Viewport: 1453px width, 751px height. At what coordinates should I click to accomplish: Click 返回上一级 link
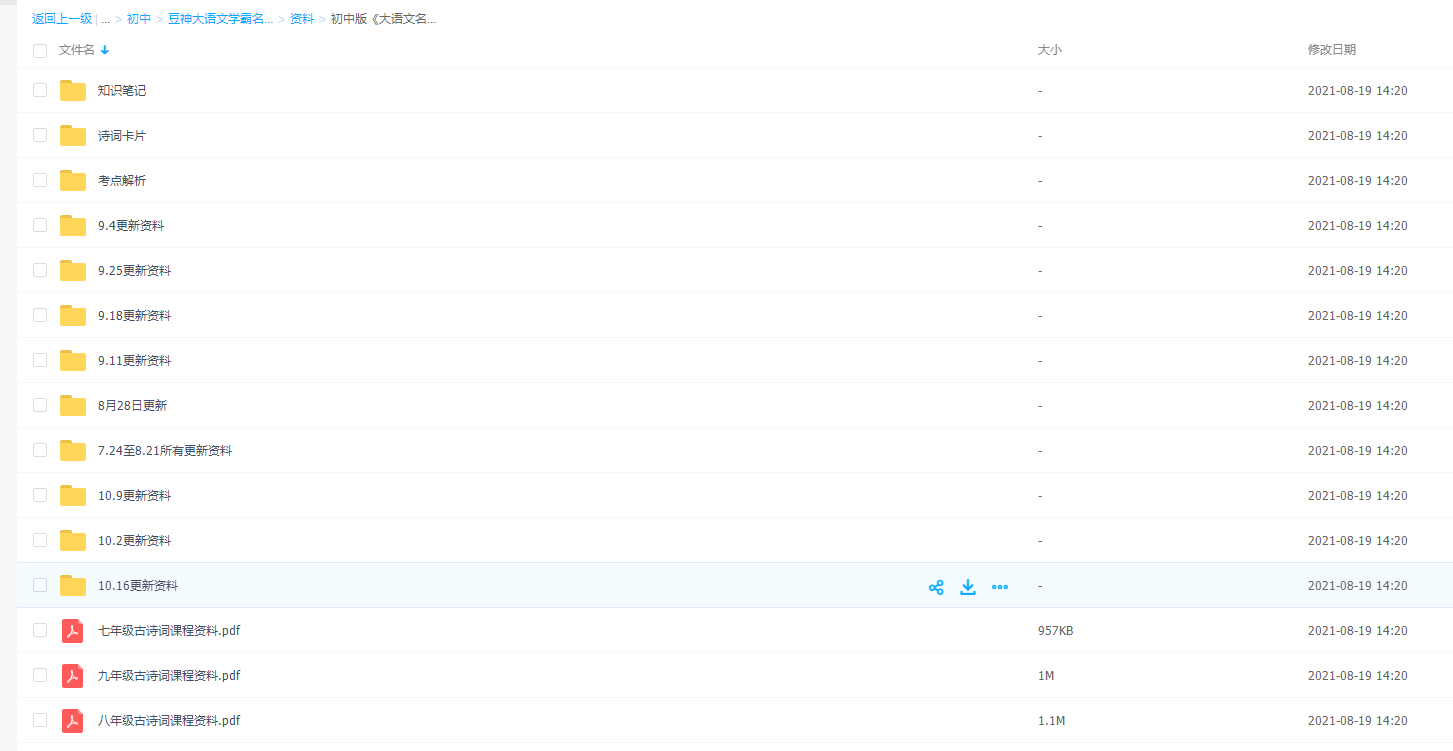pos(62,19)
